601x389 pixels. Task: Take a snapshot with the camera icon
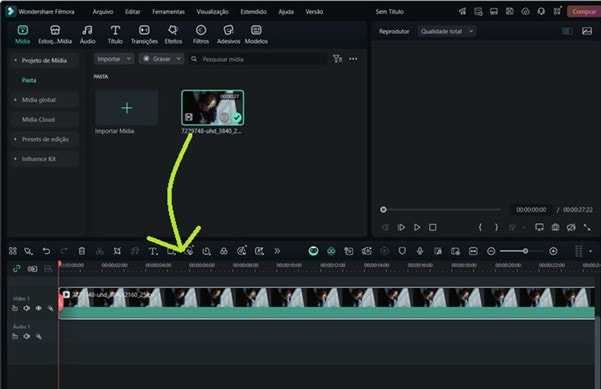[x=555, y=227]
